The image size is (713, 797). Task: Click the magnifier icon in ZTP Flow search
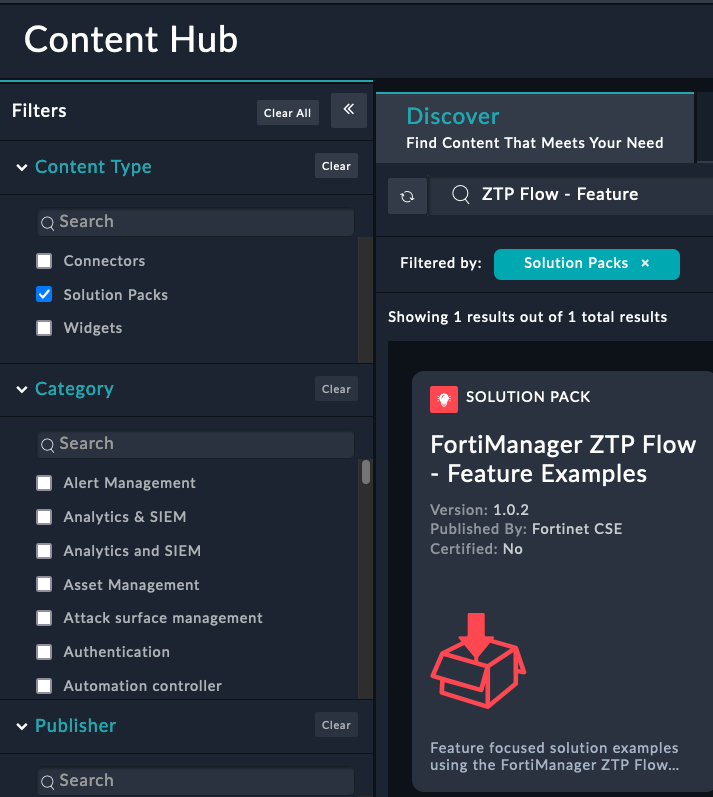coord(460,194)
